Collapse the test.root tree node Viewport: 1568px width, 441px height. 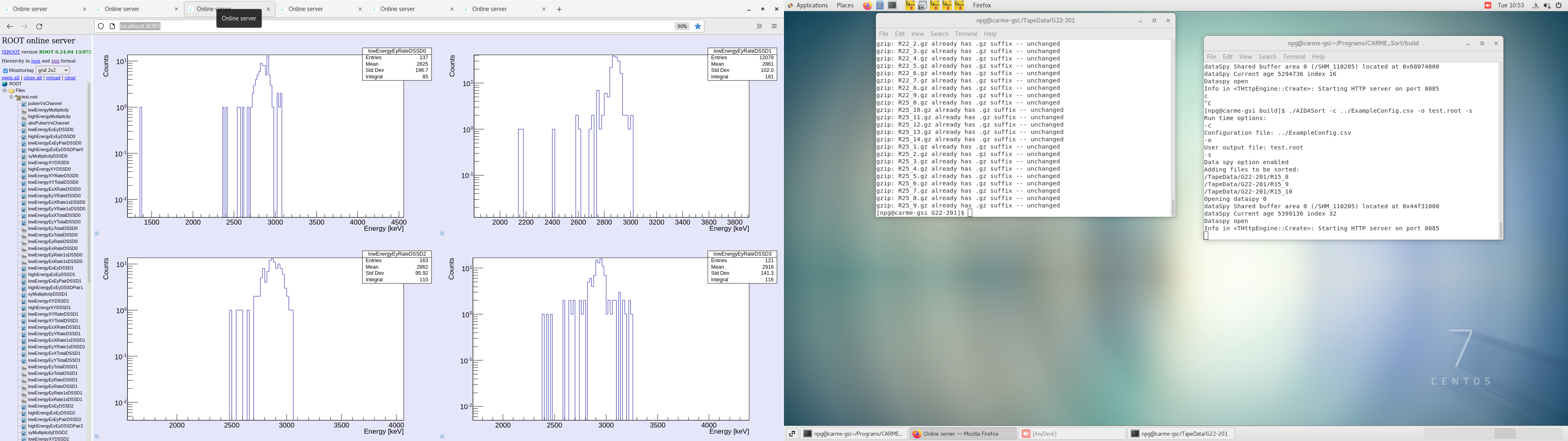pos(11,97)
